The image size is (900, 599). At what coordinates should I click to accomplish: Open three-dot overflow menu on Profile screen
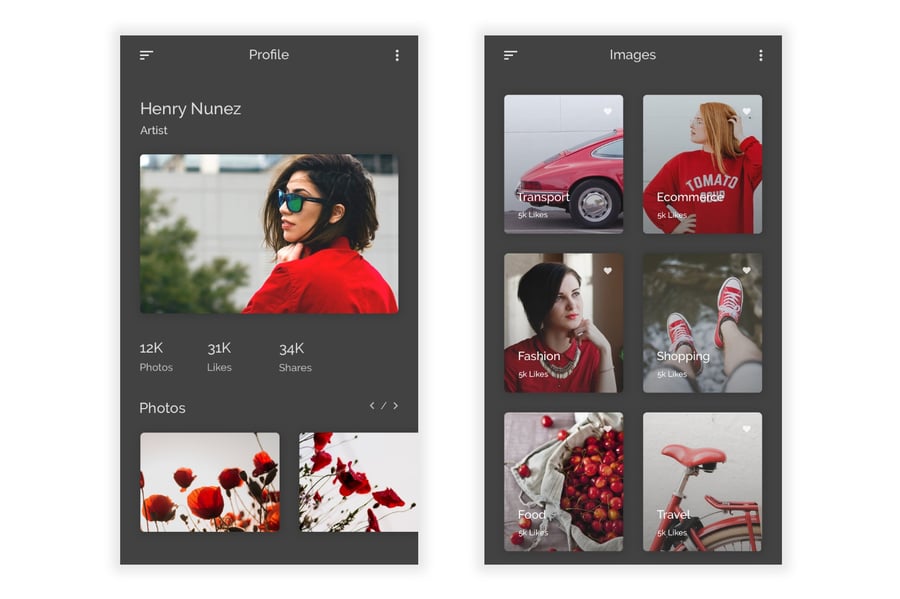tap(397, 56)
